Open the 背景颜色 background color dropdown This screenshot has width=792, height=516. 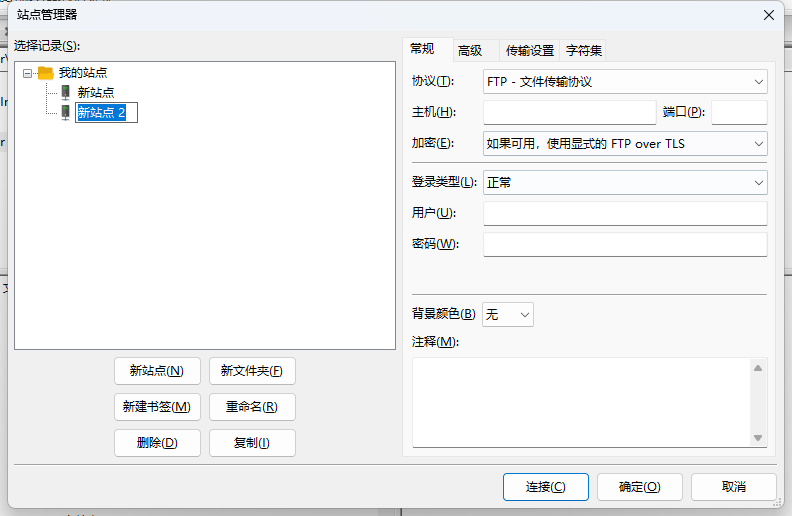tap(508, 314)
